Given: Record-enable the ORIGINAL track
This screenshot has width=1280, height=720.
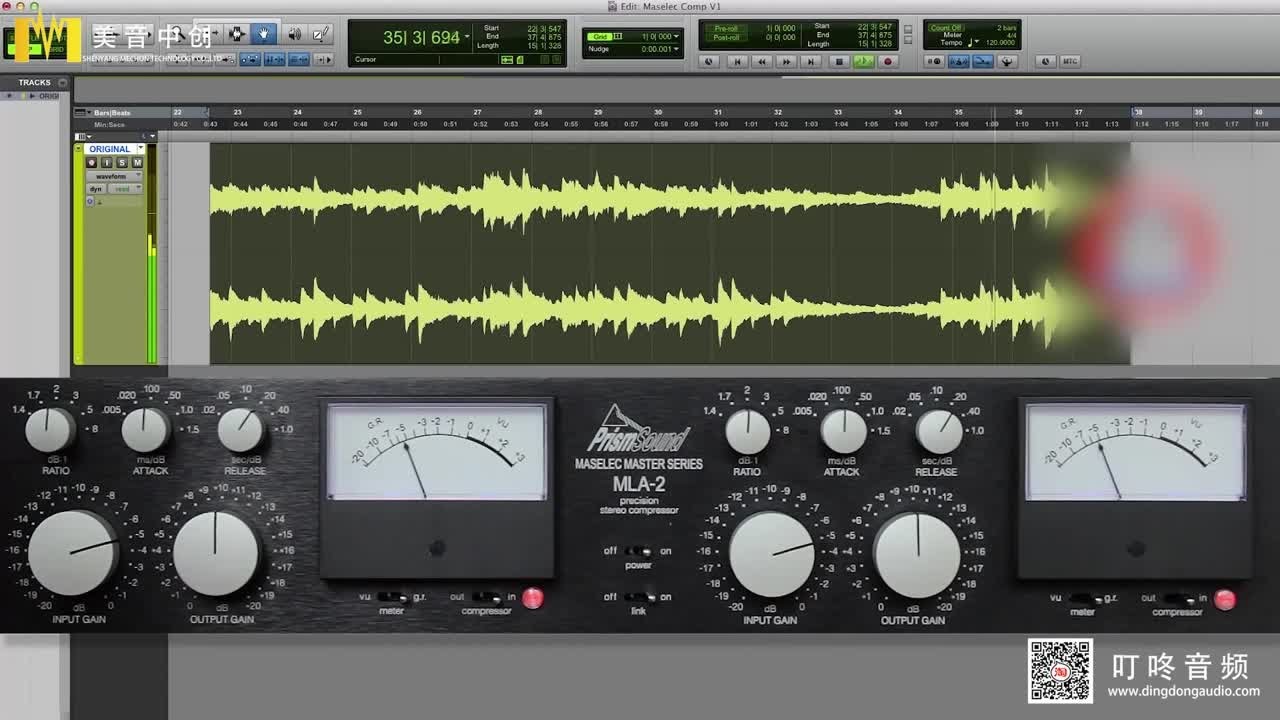Looking at the screenshot, I should pyautogui.click(x=92, y=162).
